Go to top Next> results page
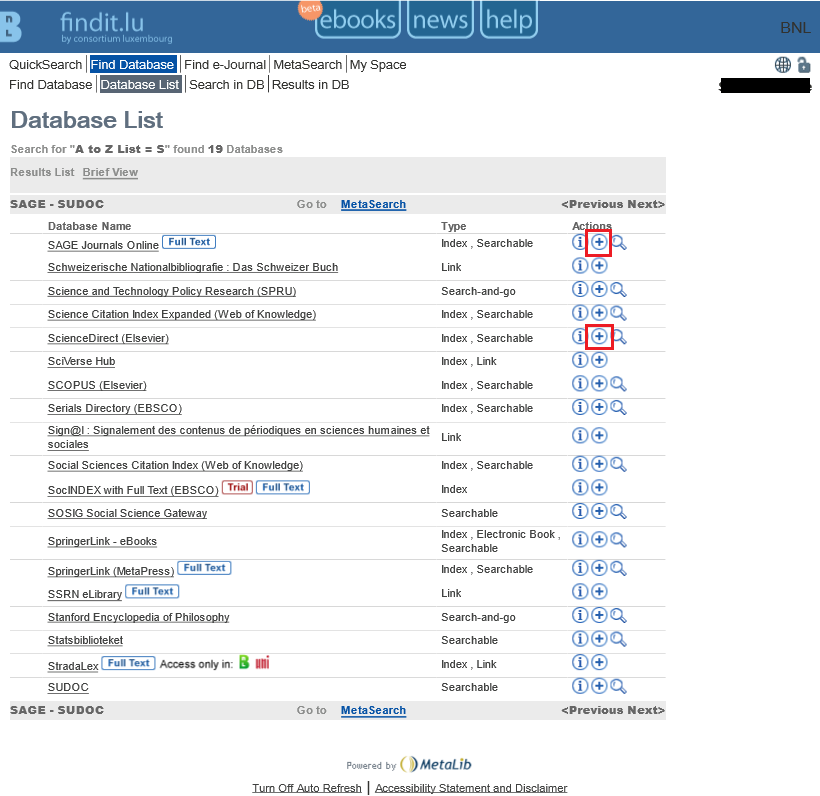Image resolution: width=820 pixels, height=796 pixels. (x=646, y=204)
